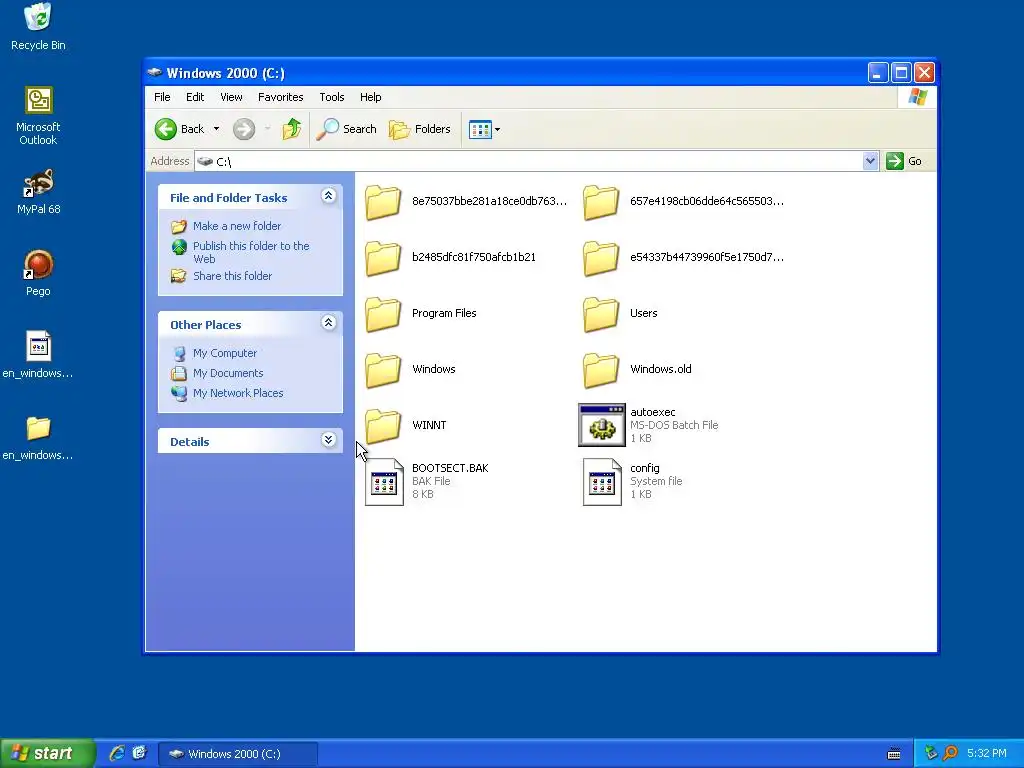Click the 5:32 PM clock
Image resolution: width=1024 pixels, height=768 pixels.
click(987, 754)
